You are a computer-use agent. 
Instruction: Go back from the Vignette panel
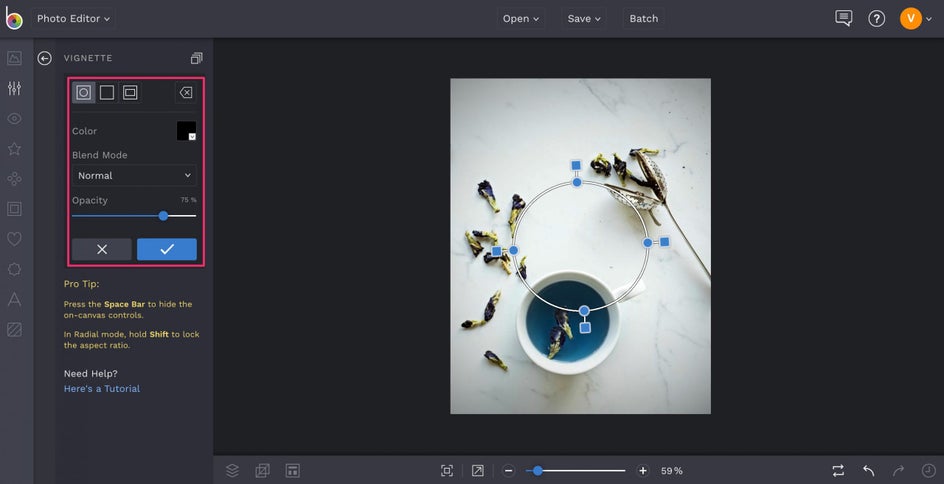[x=45, y=58]
